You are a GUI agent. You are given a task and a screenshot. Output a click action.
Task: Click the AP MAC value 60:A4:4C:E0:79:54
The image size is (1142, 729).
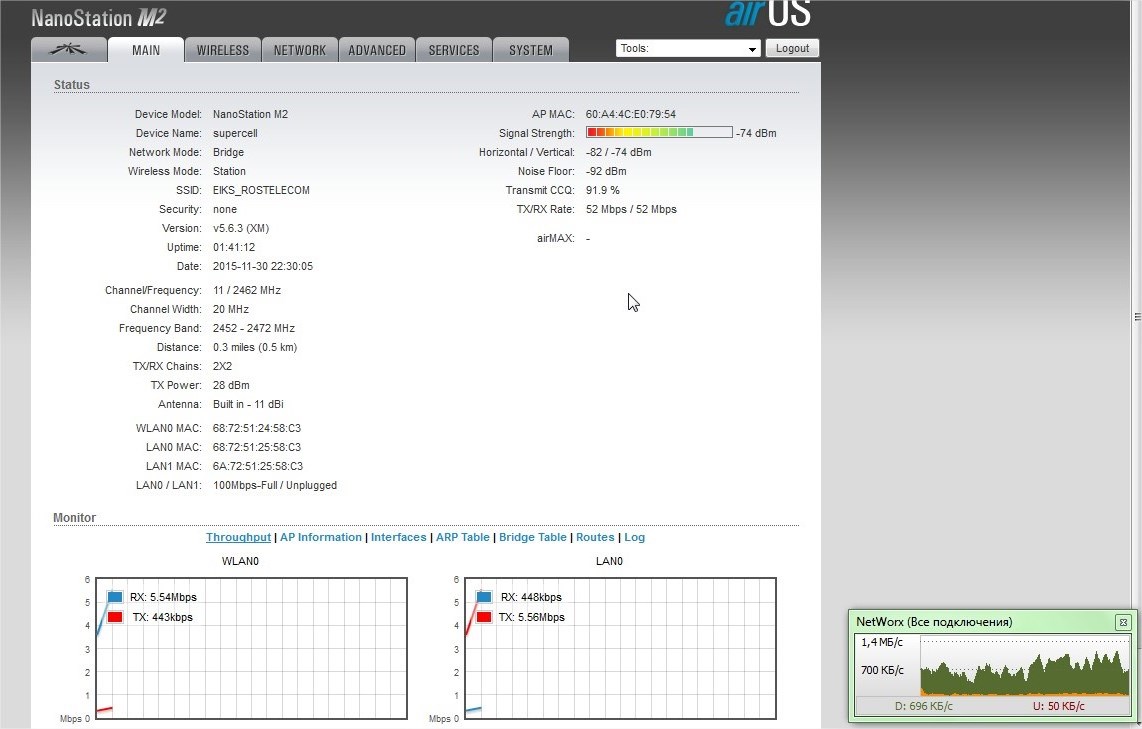pyautogui.click(x=631, y=114)
